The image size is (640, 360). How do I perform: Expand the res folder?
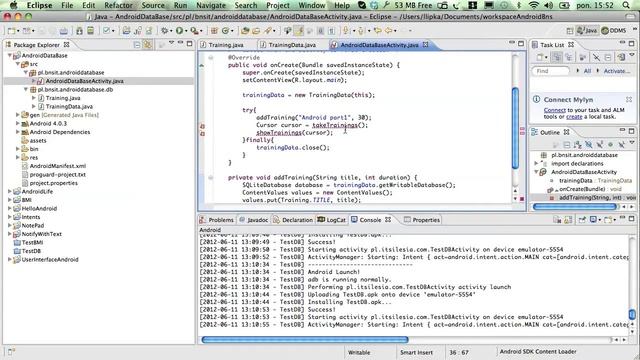click(x=18, y=157)
